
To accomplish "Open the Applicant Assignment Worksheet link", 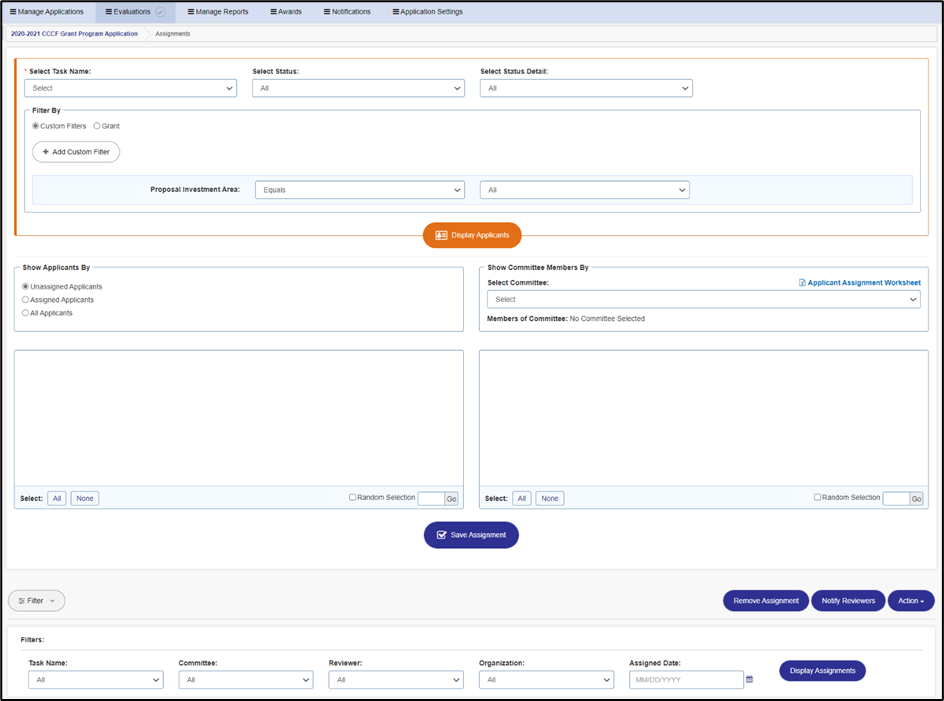I will [x=860, y=282].
